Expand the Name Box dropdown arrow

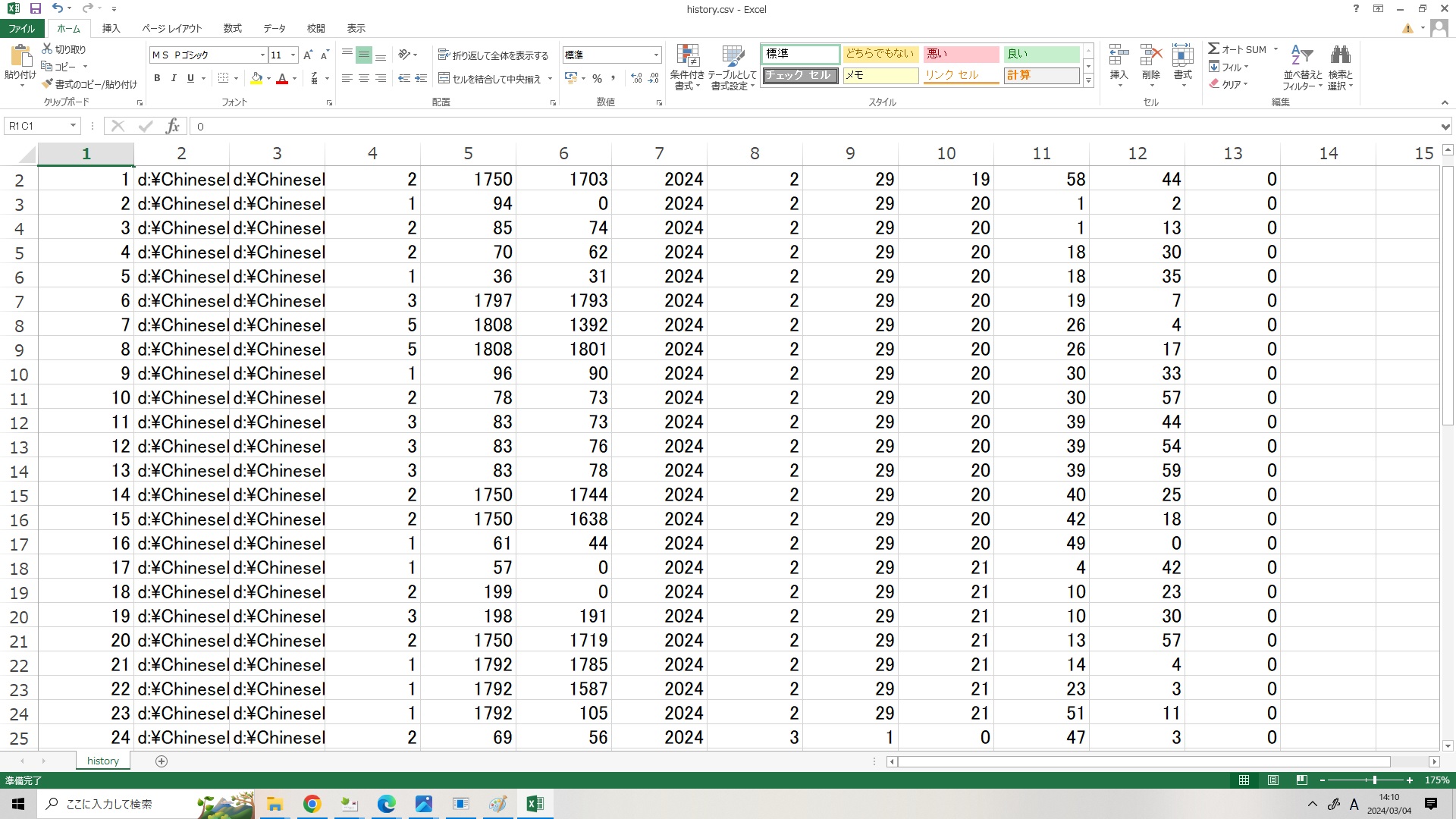click(x=73, y=126)
